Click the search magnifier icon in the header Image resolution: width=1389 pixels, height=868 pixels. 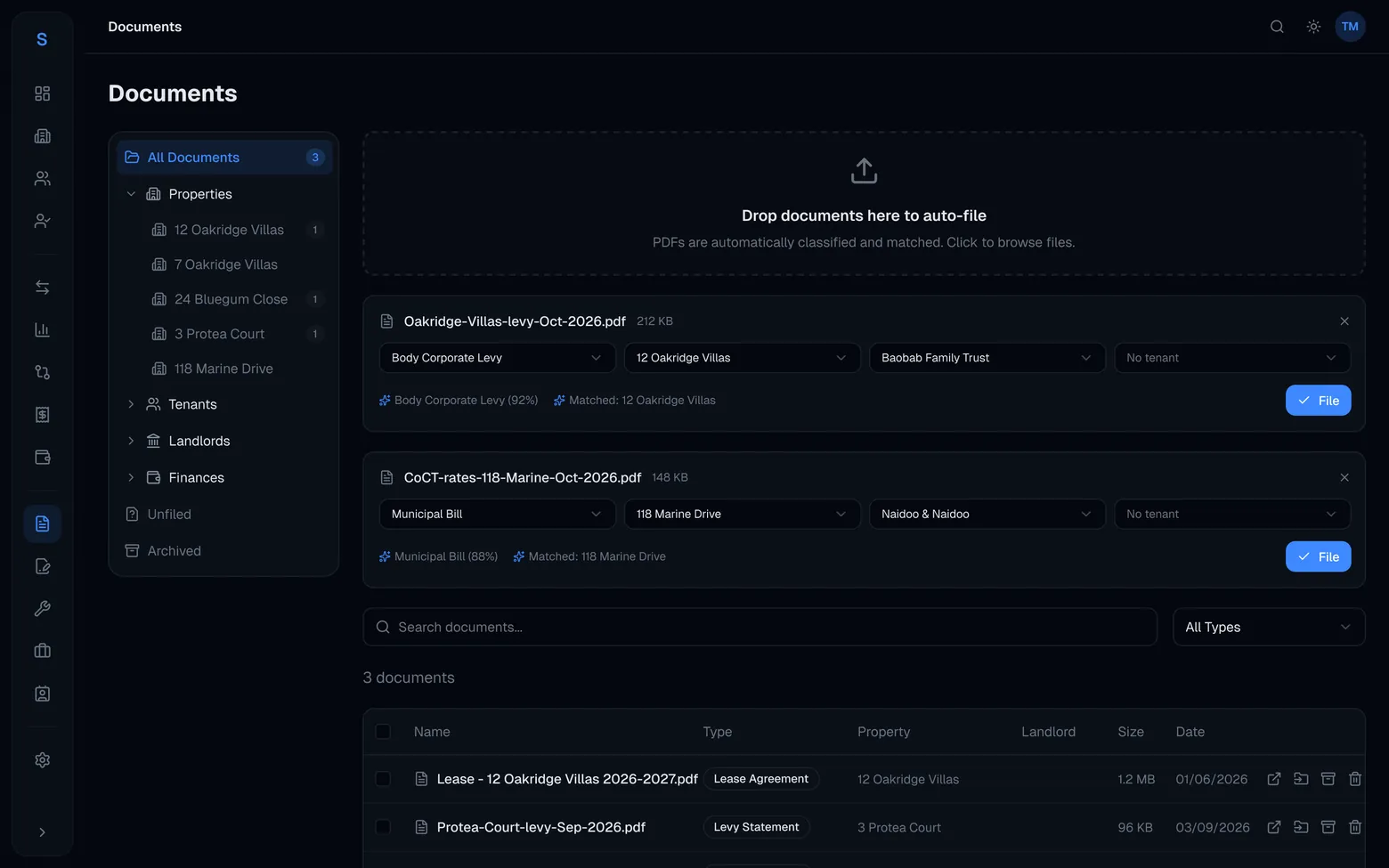1277,27
